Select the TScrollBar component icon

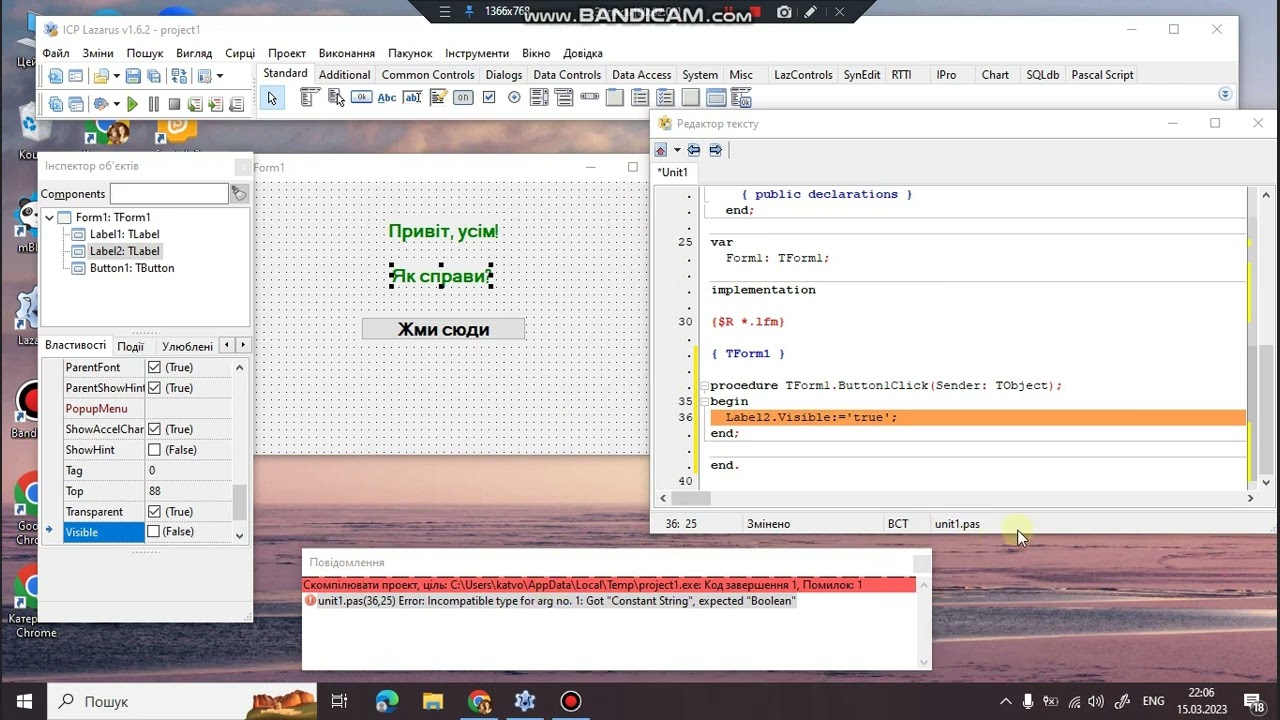coord(589,98)
